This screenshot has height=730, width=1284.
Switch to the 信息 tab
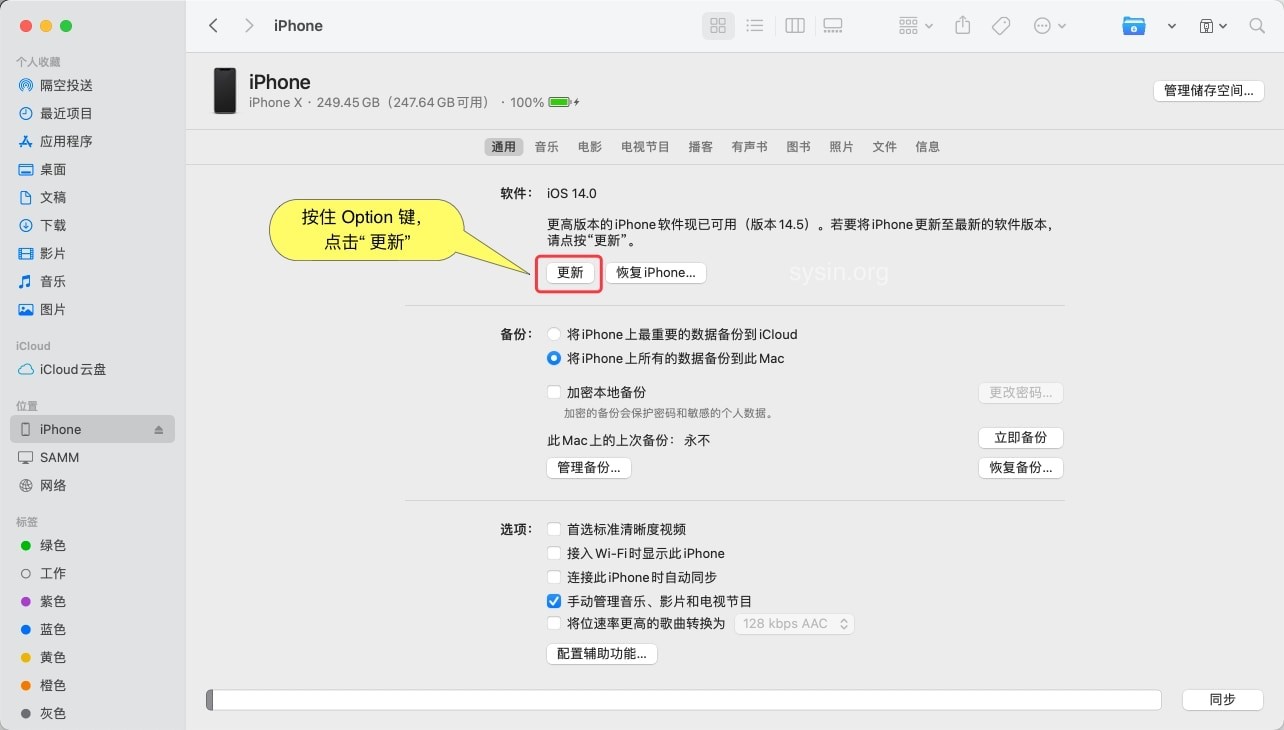click(927, 147)
